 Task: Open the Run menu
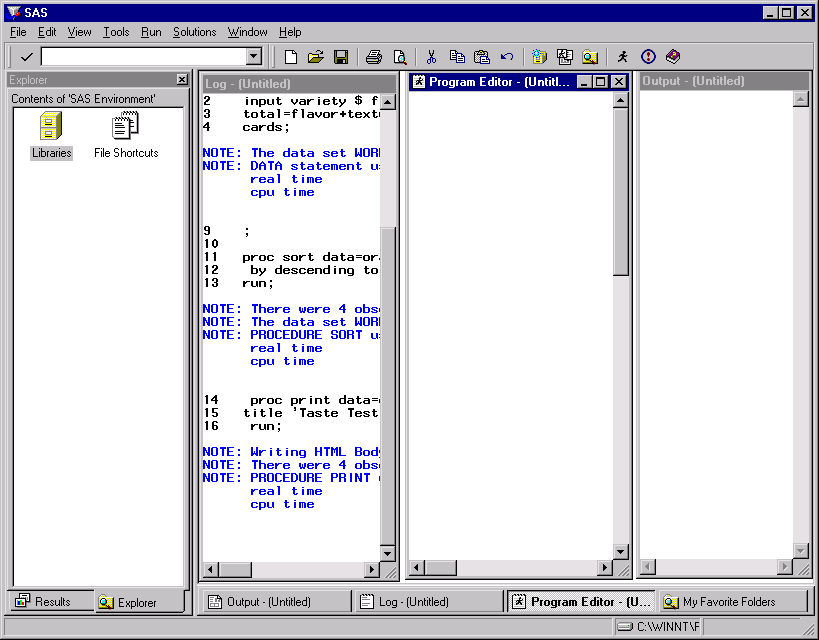[x=151, y=32]
